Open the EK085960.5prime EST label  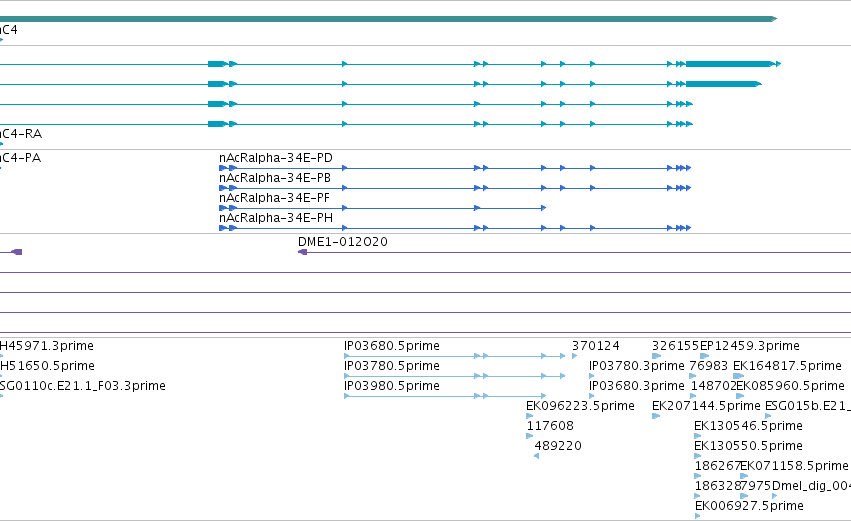click(x=791, y=386)
